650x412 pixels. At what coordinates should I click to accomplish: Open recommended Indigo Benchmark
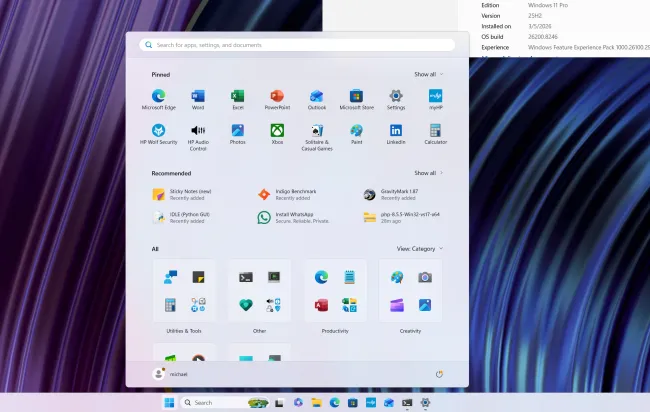pyautogui.click(x=287, y=194)
